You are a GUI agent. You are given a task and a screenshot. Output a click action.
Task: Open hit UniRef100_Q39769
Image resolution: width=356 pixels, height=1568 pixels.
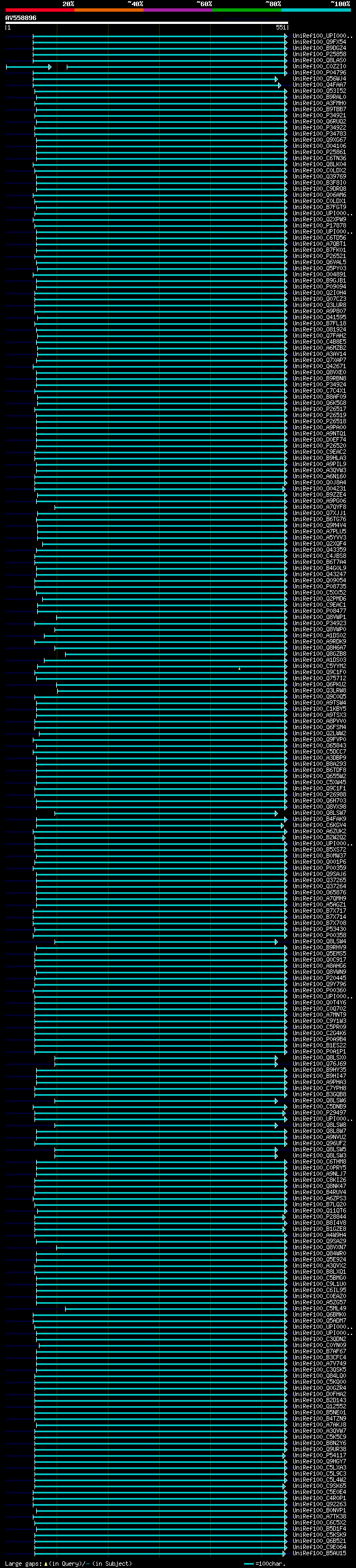click(319, 176)
